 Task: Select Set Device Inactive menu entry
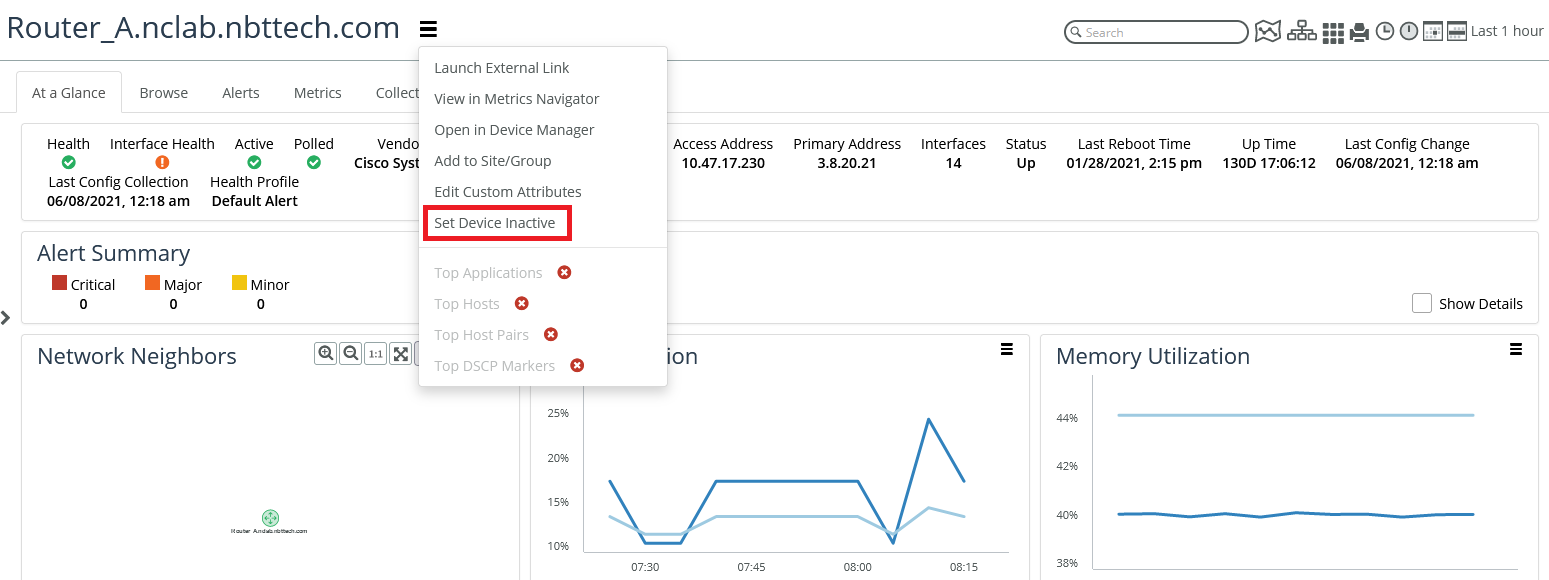[495, 223]
